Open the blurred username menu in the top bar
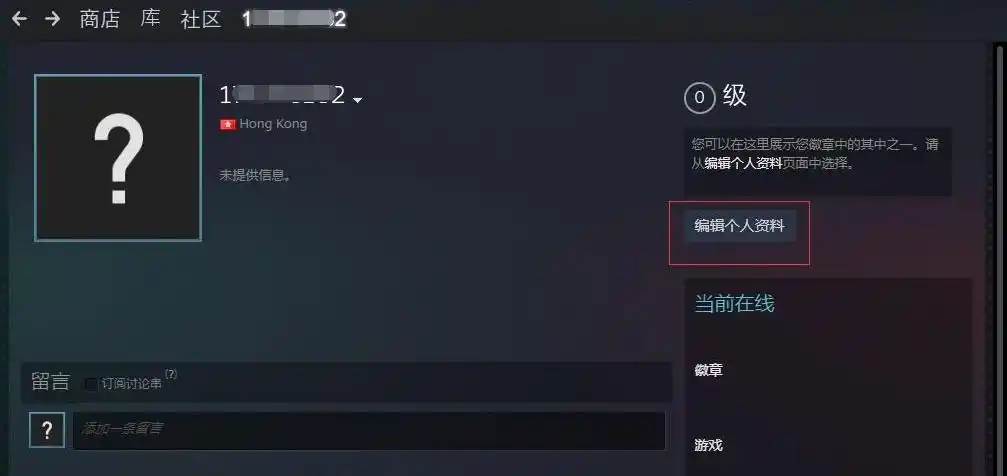Screen dimensions: 1007x476 coord(294,19)
